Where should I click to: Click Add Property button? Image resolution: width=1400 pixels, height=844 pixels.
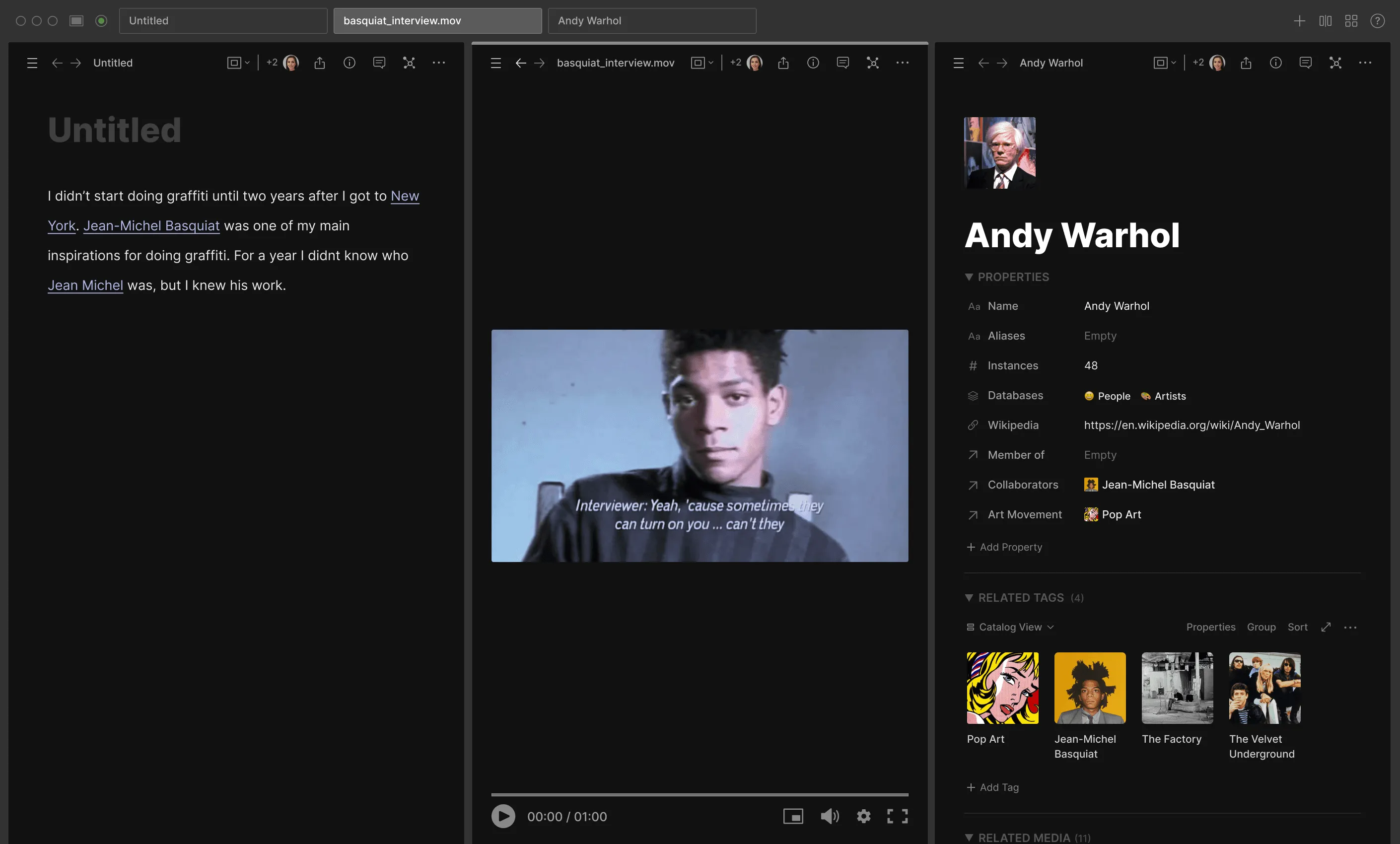click(1004, 547)
